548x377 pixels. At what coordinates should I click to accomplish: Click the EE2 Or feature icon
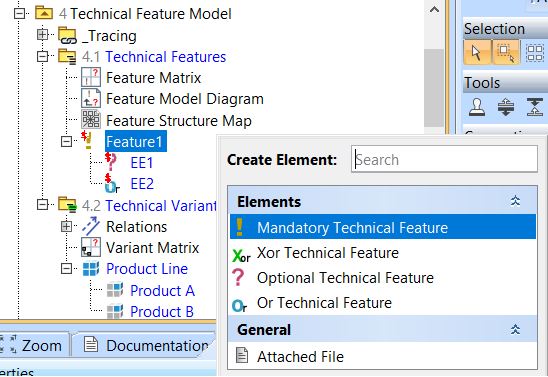coord(112,183)
